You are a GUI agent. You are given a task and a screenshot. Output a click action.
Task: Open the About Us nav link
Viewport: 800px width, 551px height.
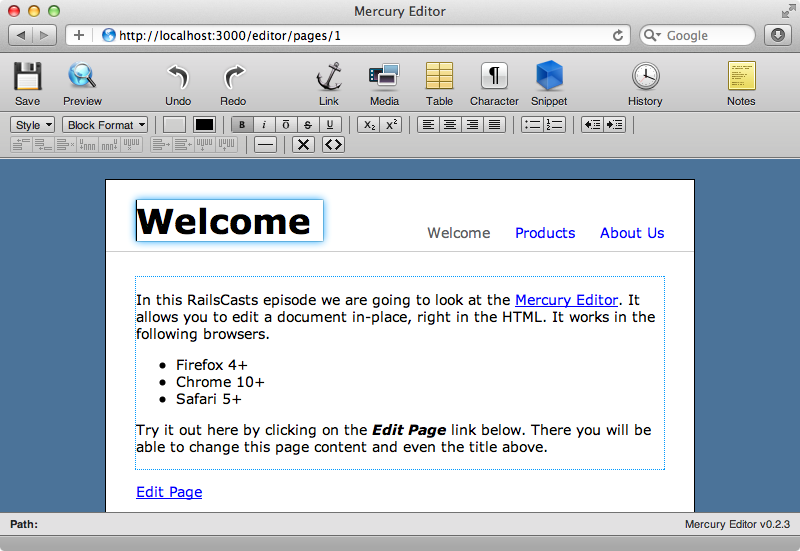coord(632,233)
